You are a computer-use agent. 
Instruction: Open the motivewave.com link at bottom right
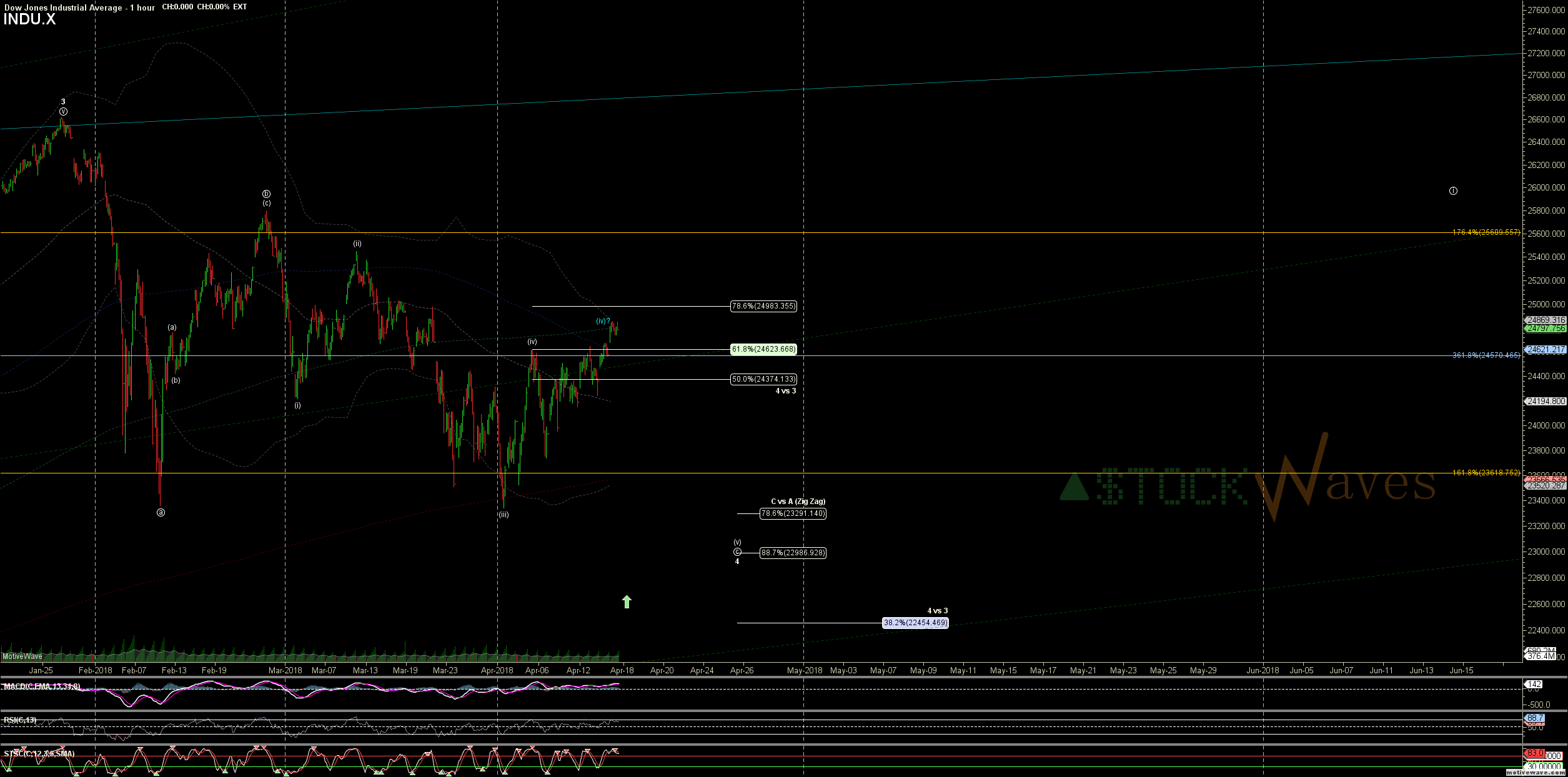point(1536,773)
